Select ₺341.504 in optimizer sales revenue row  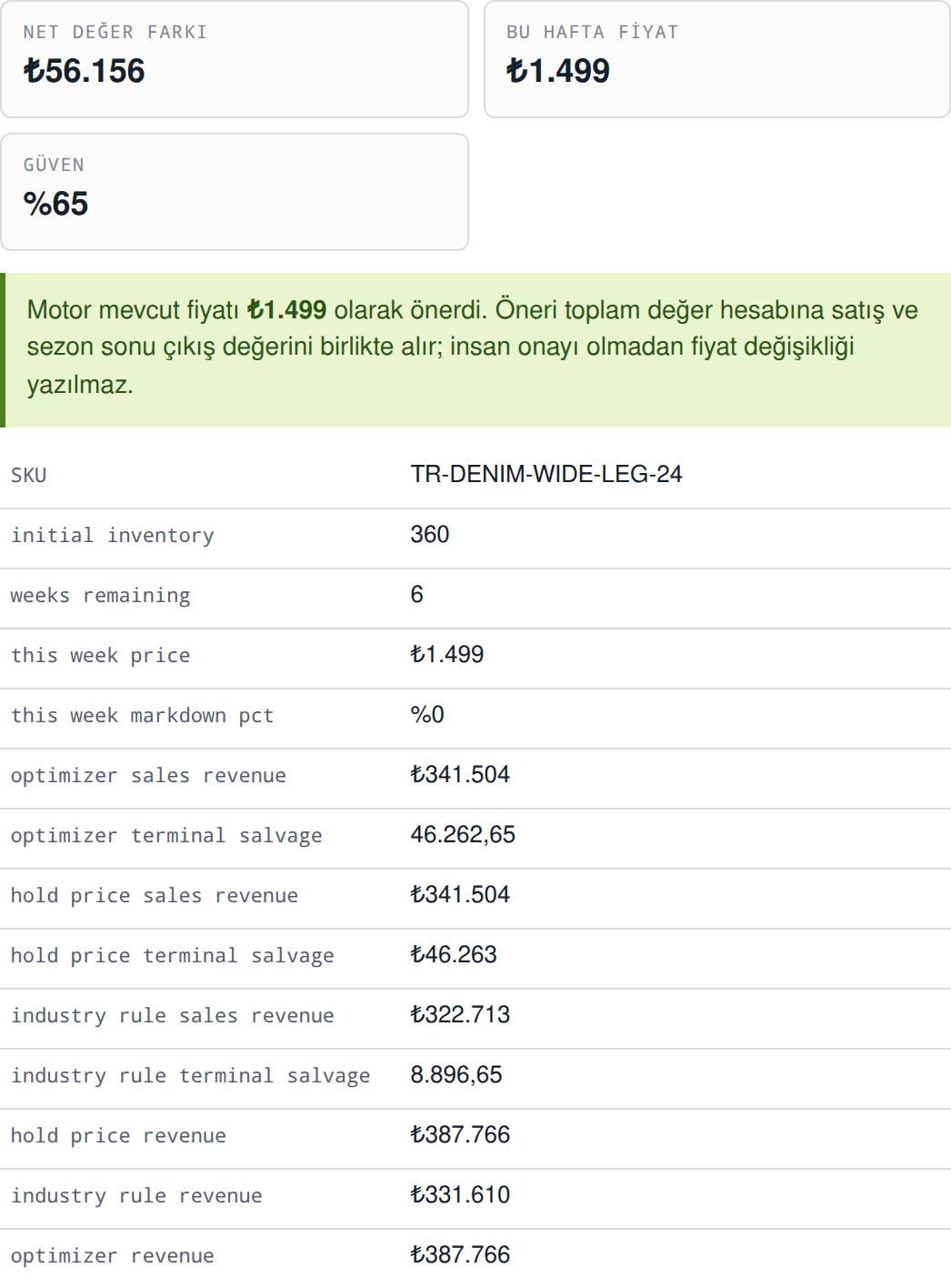click(460, 774)
